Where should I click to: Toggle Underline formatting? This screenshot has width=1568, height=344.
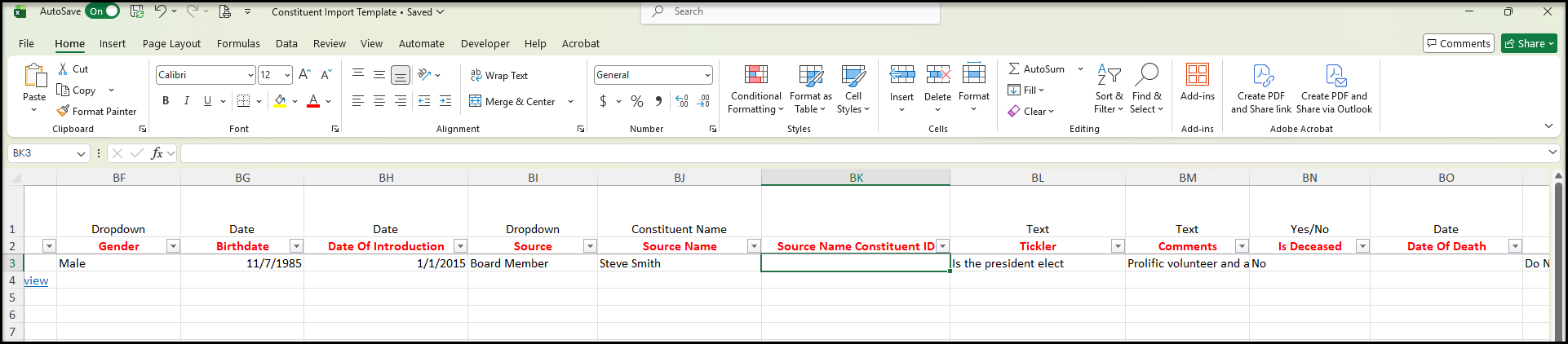coord(207,101)
